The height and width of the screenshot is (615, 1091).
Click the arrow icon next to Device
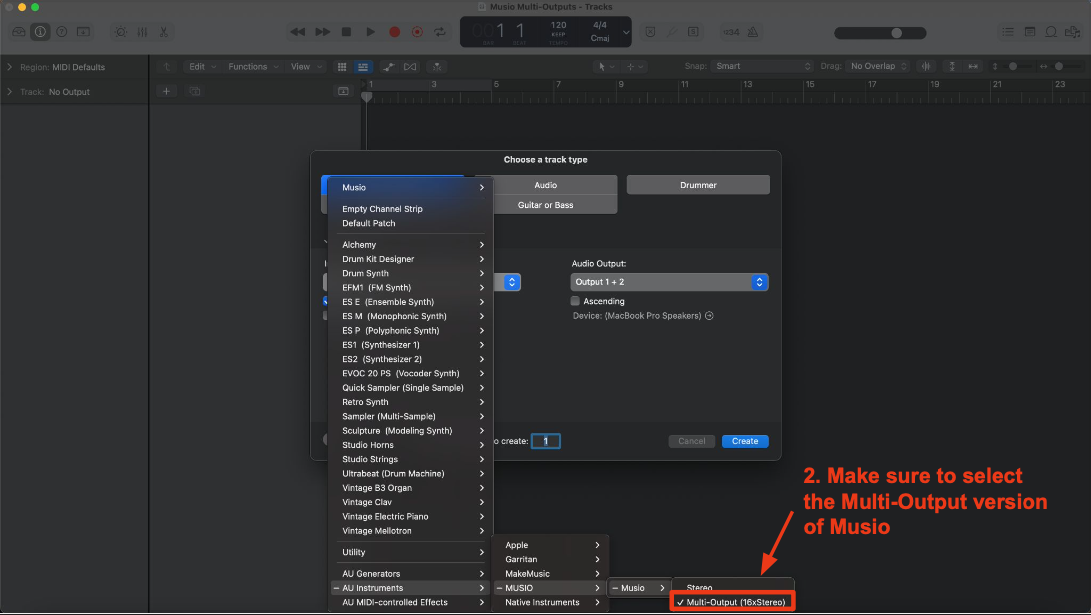point(709,316)
